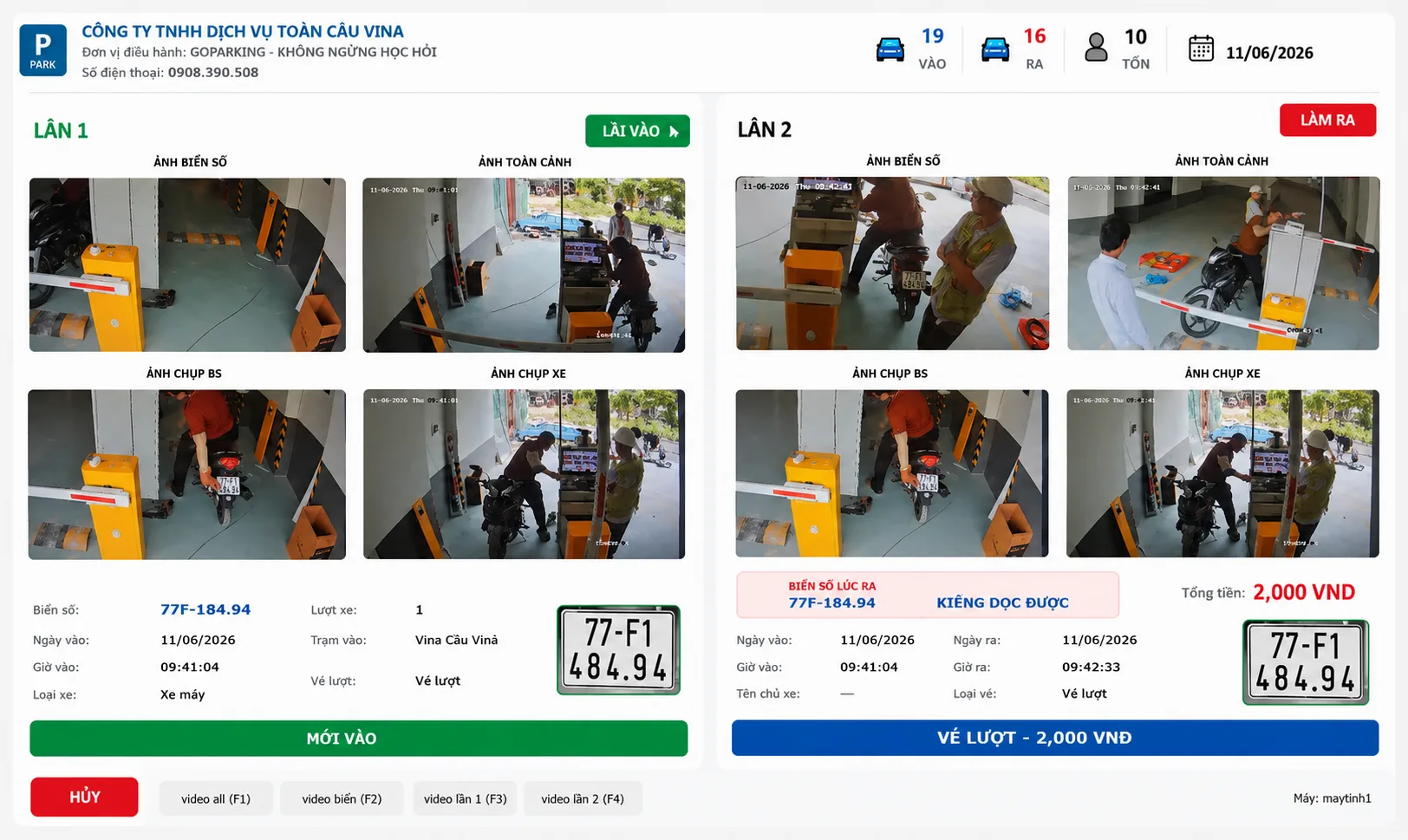The width and height of the screenshot is (1408, 840).
Task: Click the total amount 2,000 VND
Action: [x=1304, y=592]
